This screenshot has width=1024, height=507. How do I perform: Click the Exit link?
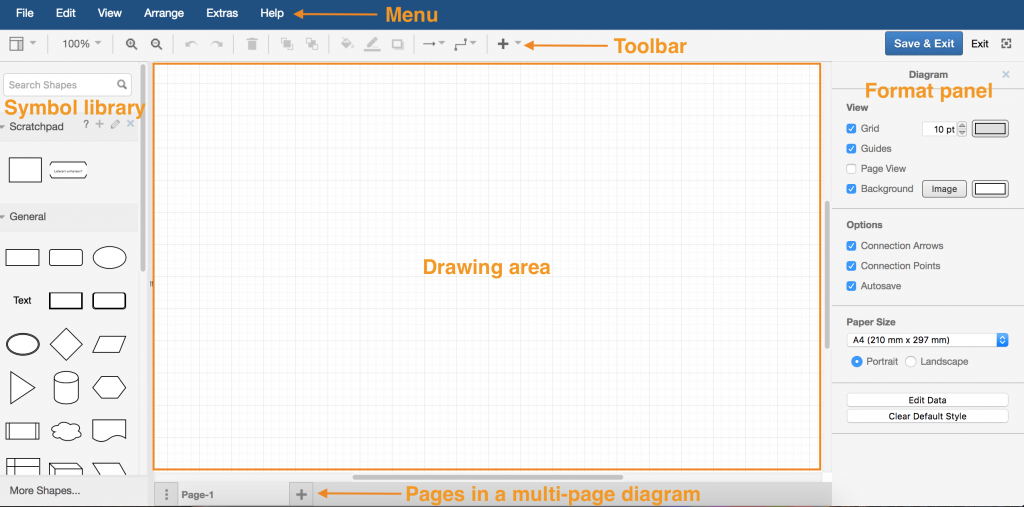(x=980, y=44)
